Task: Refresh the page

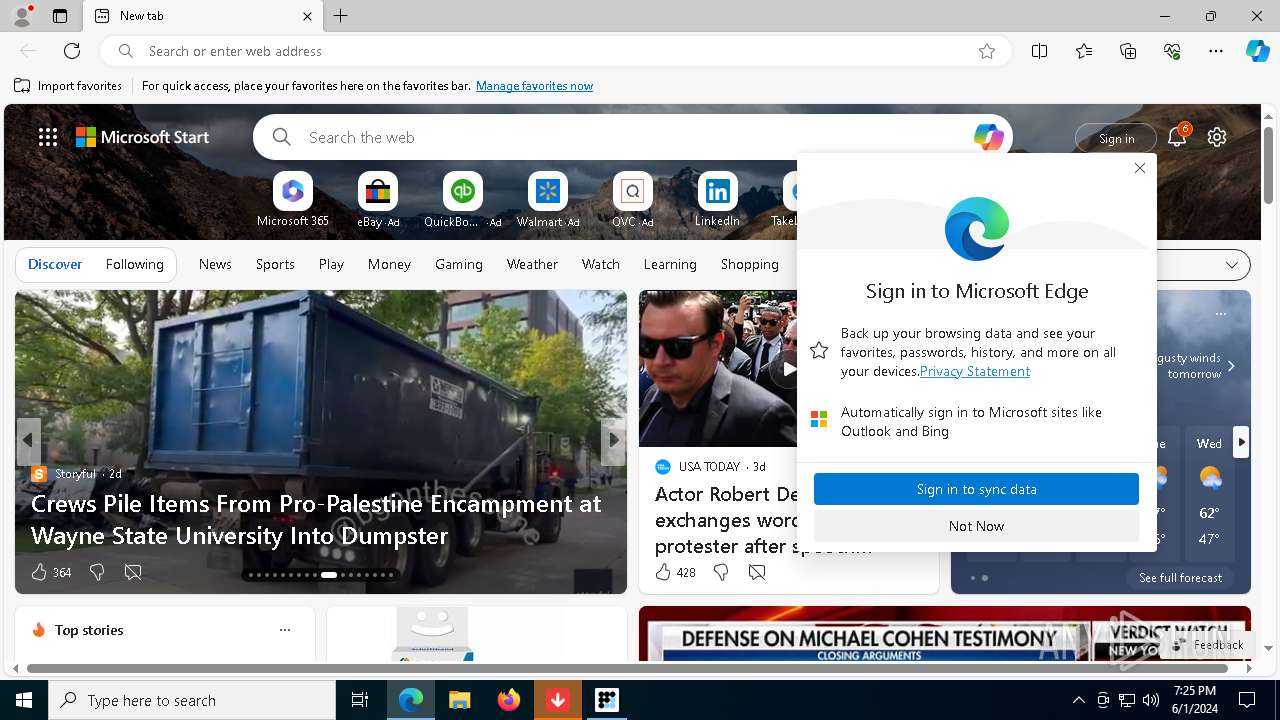Action: tap(72, 51)
